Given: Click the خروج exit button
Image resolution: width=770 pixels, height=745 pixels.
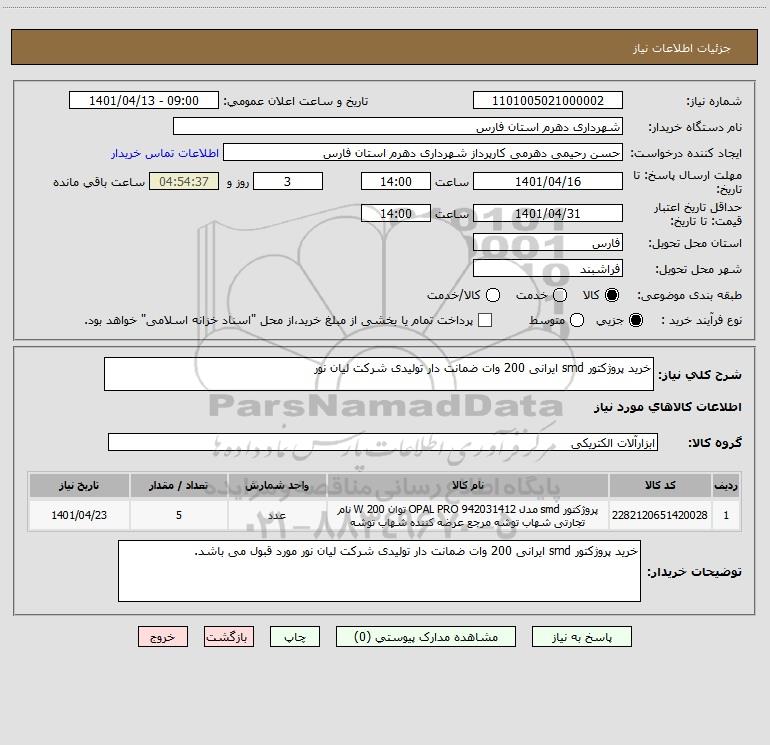Looking at the screenshot, I should 163,637.
